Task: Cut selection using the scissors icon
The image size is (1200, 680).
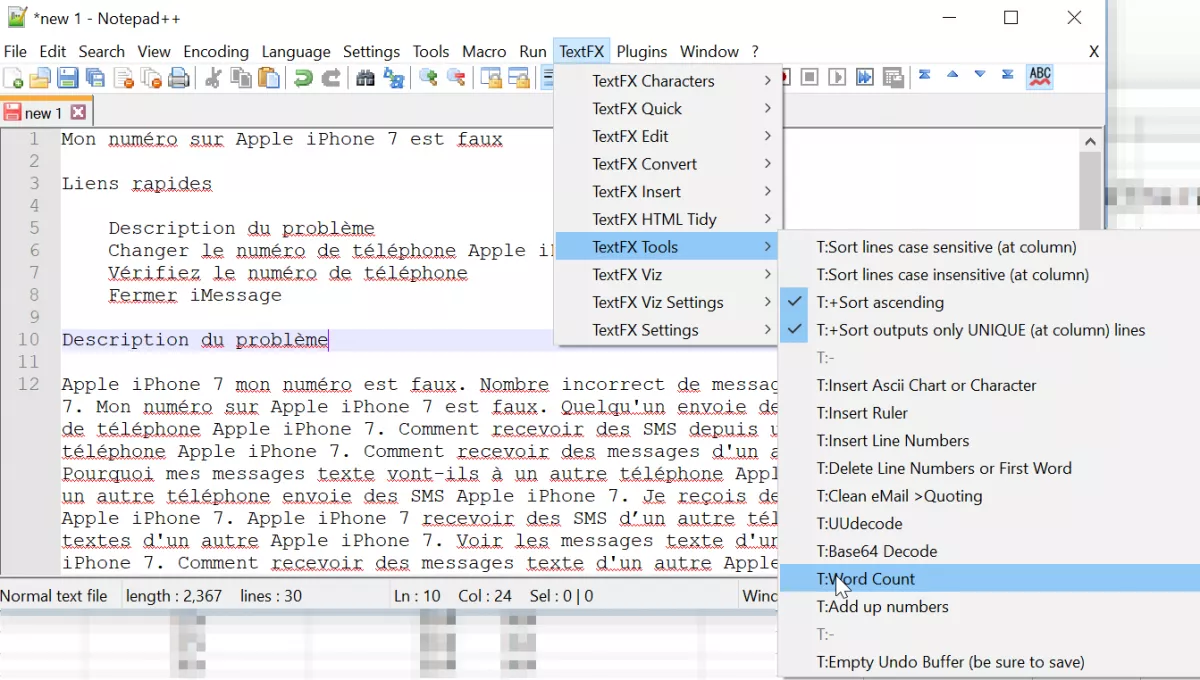Action: tap(213, 78)
